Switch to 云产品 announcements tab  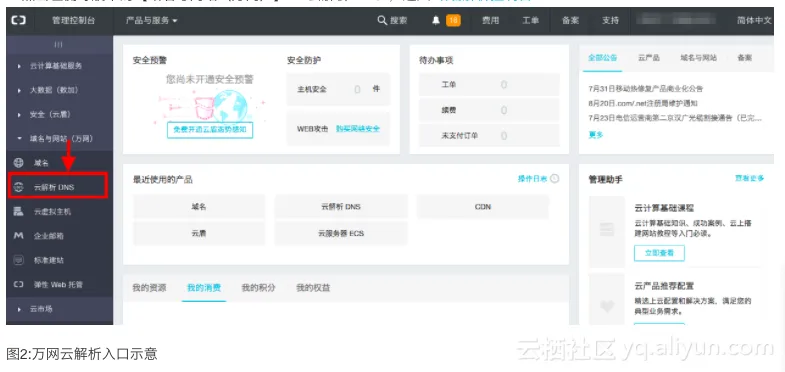pos(648,58)
